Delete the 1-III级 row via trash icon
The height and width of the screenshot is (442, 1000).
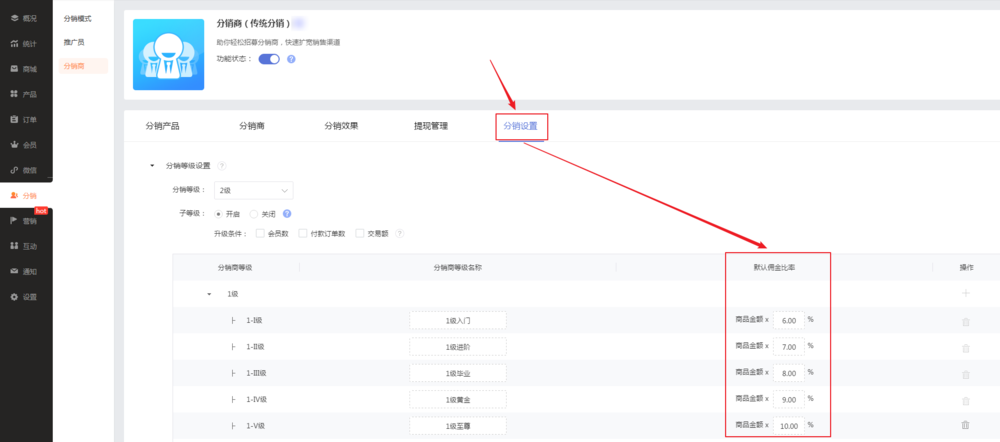tap(966, 375)
